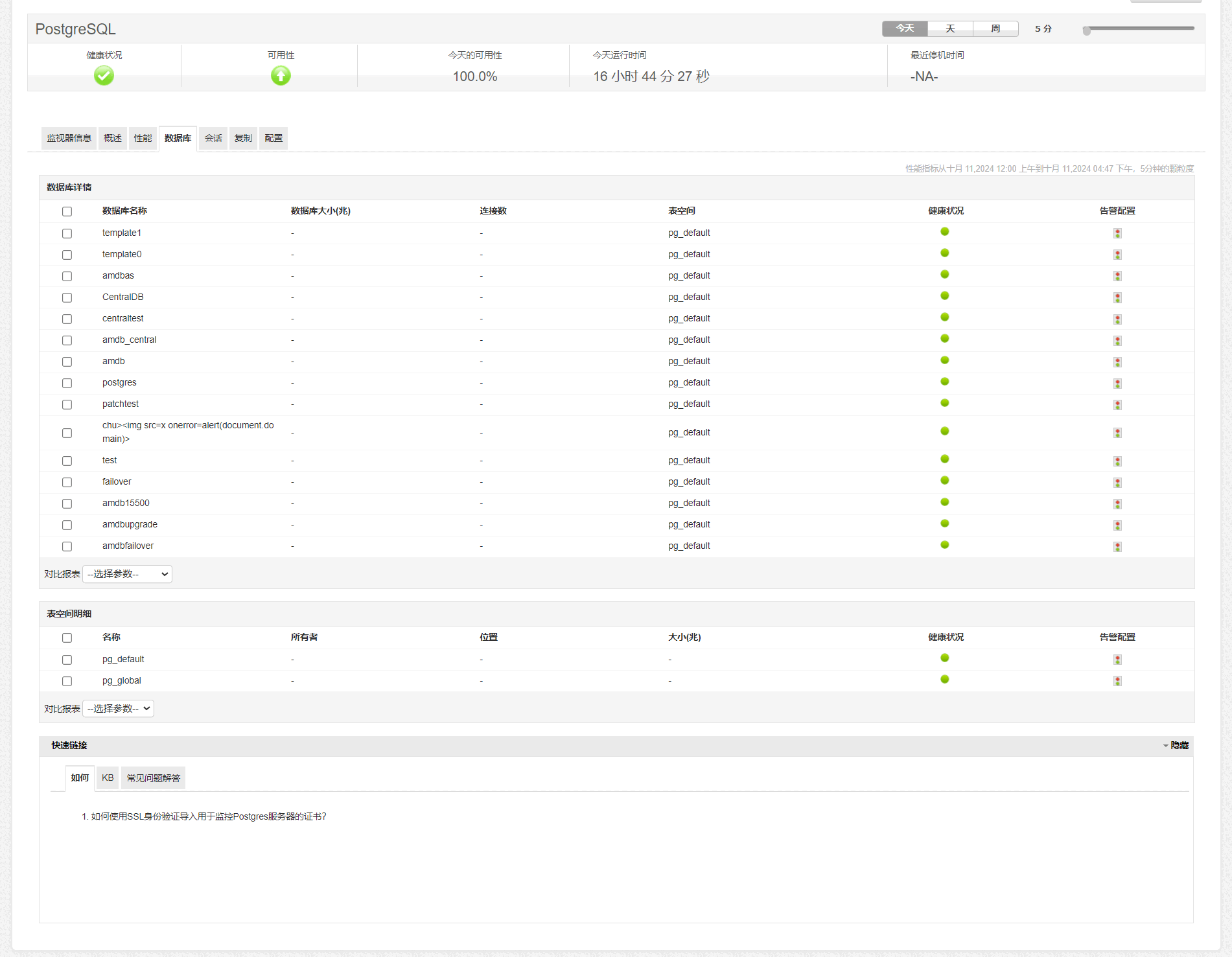Sort by 数据库大小(兆) column header
The image size is (1232, 957).
321,211
